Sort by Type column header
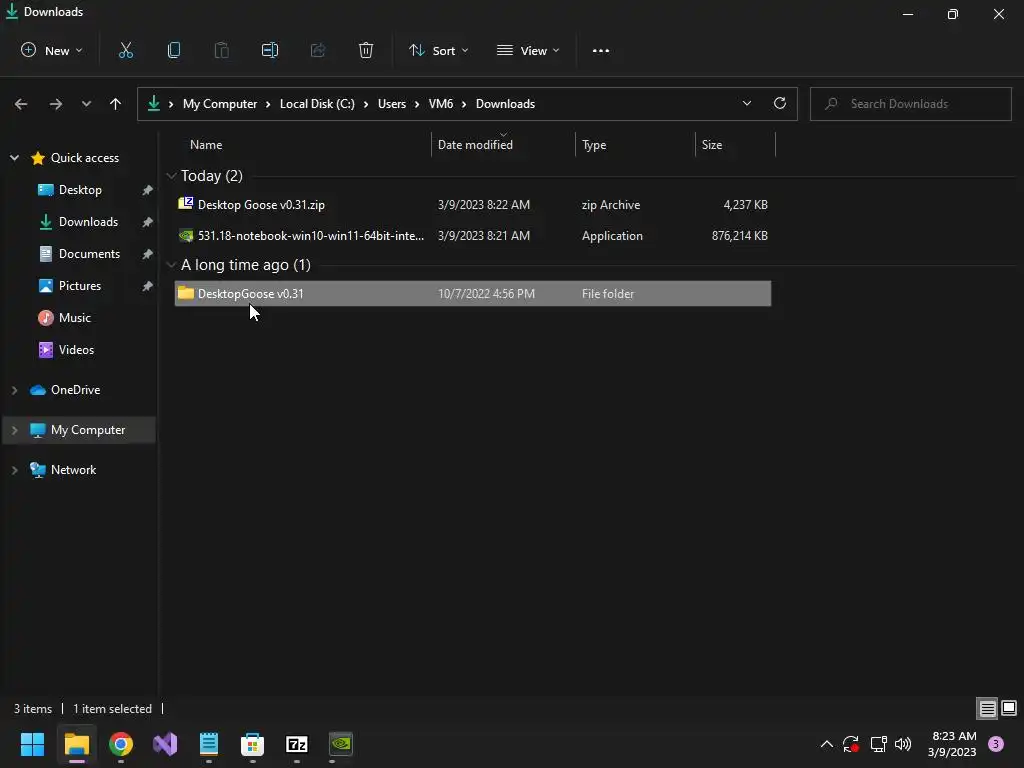The image size is (1024, 768). (x=594, y=145)
